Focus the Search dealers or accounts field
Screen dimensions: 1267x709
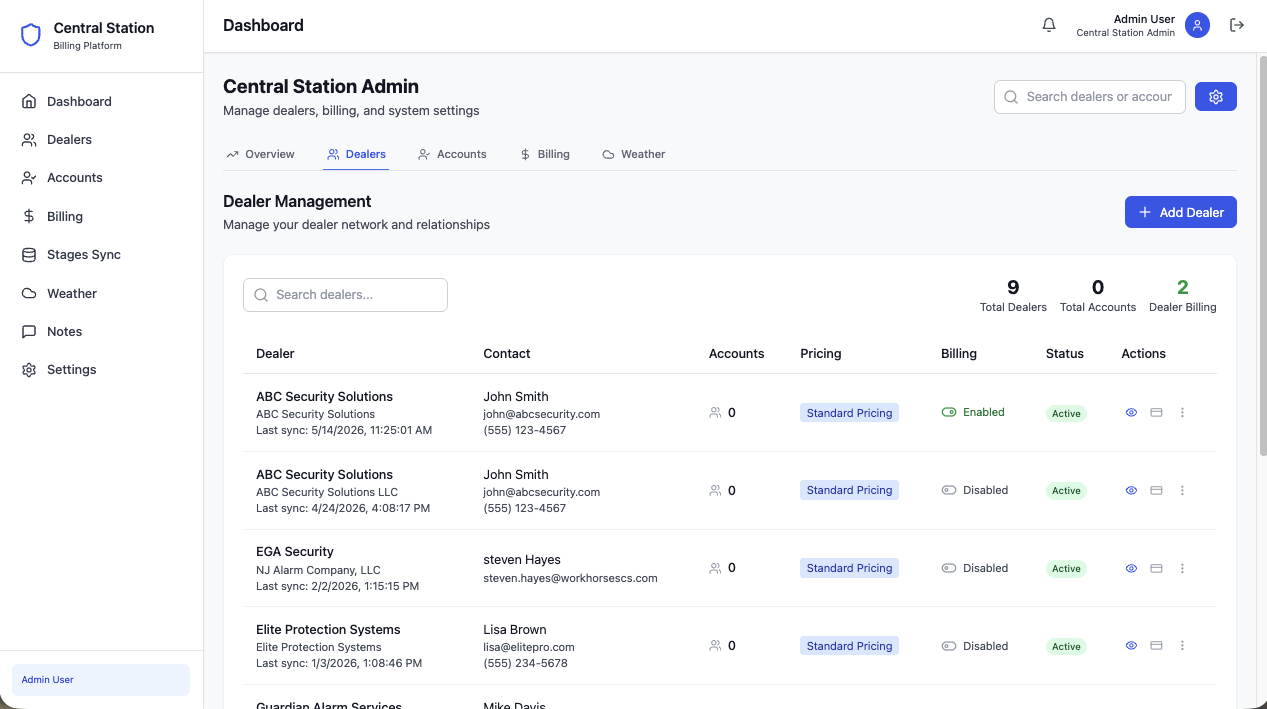(1090, 97)
